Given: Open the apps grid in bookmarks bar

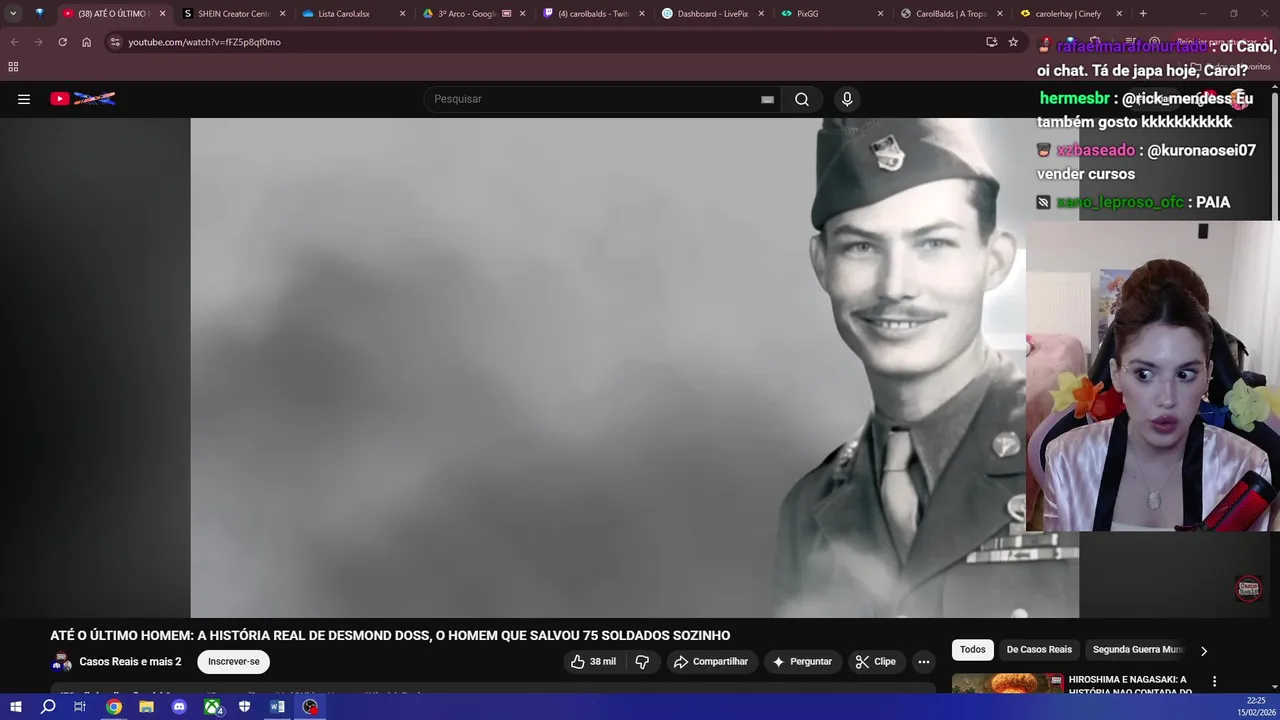Looking at the screenshot, I should (13, 67).
